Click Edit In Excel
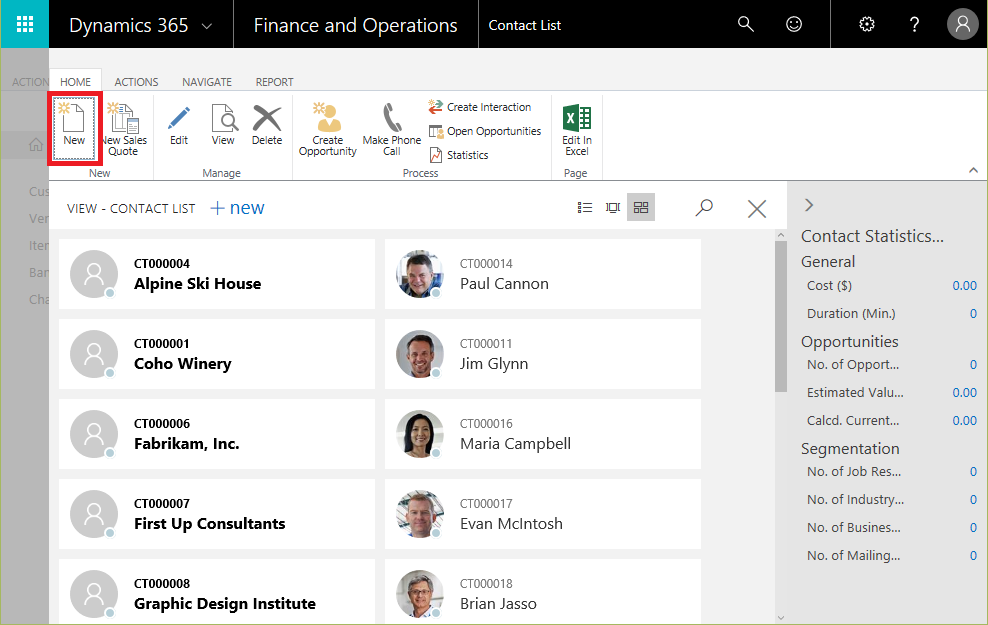 pos(577,129)
